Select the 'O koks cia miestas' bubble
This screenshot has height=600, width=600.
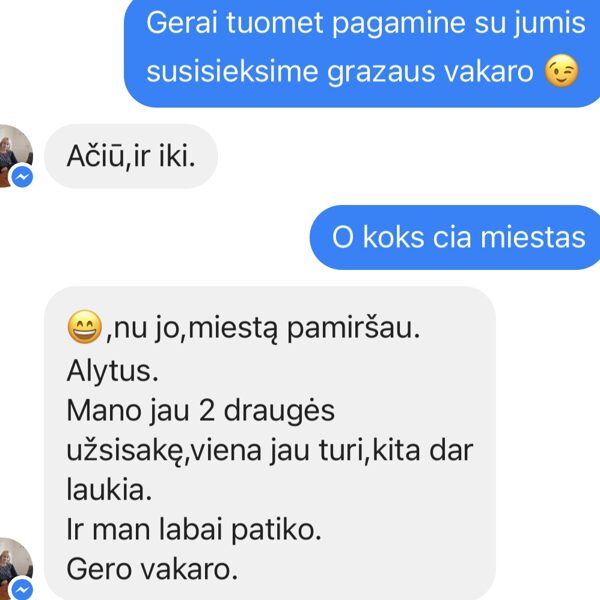click(455, 237)
